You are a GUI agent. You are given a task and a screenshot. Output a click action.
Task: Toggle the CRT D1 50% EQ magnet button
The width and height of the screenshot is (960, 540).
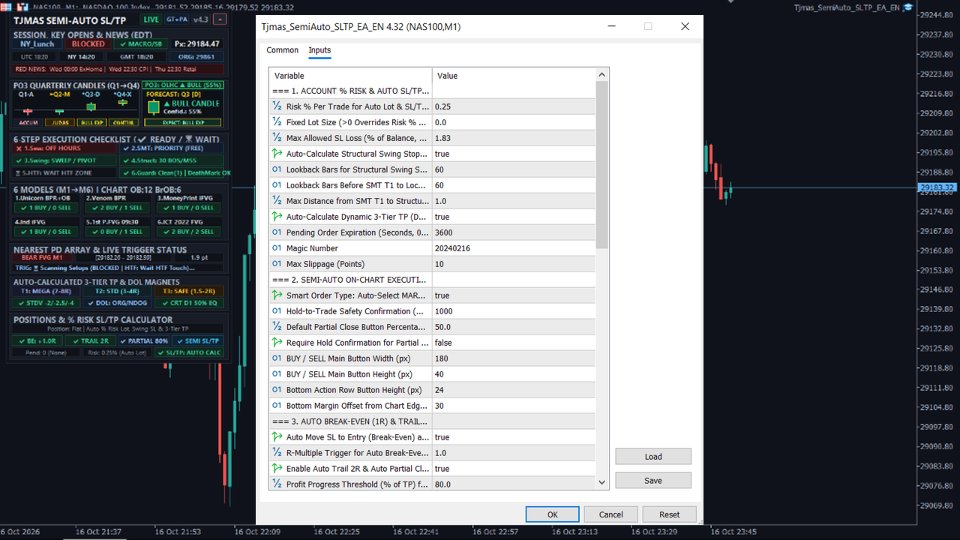click(189, 303)
